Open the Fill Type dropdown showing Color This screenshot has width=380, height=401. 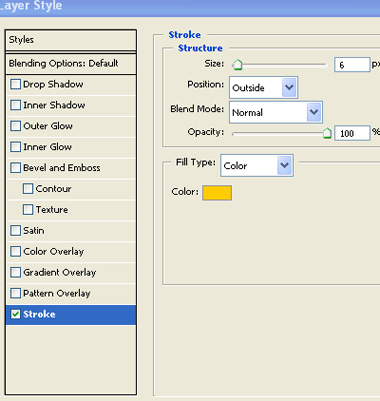tap(257, 165)
